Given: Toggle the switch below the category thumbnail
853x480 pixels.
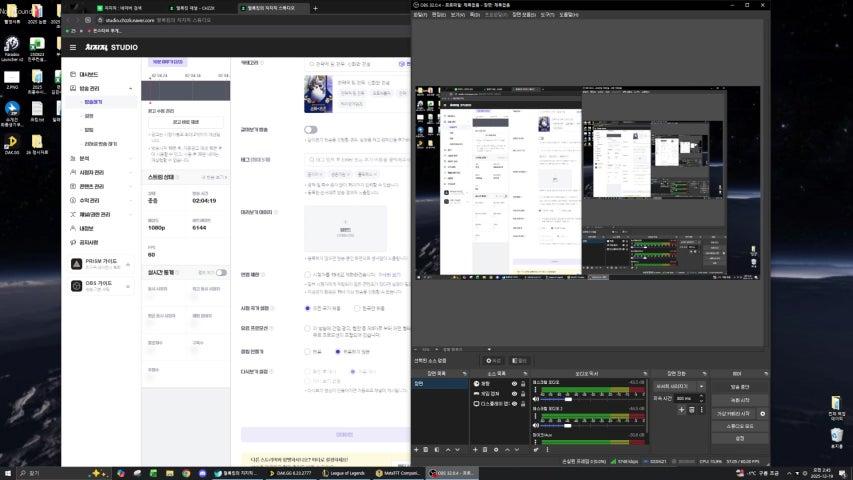Looking at the screenshot, I should coord(311,130).
